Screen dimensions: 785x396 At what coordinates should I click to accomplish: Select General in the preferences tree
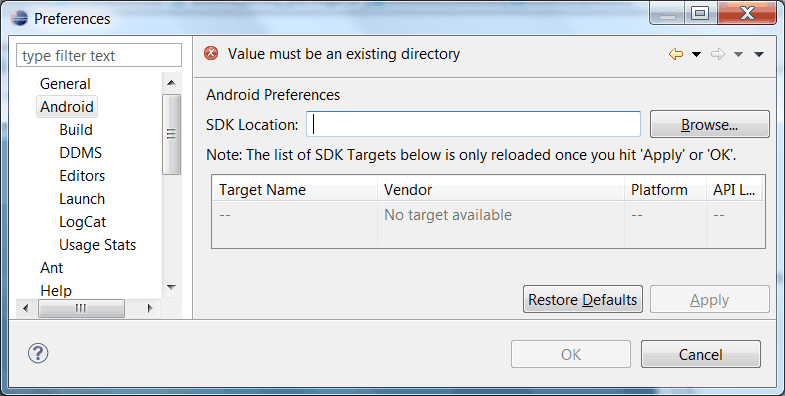click(x=65, y=84)
